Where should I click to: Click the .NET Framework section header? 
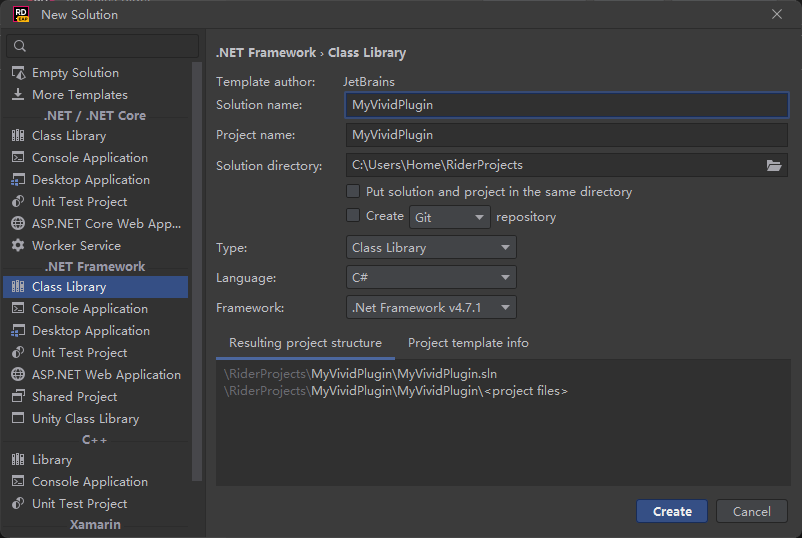(95, 266)
